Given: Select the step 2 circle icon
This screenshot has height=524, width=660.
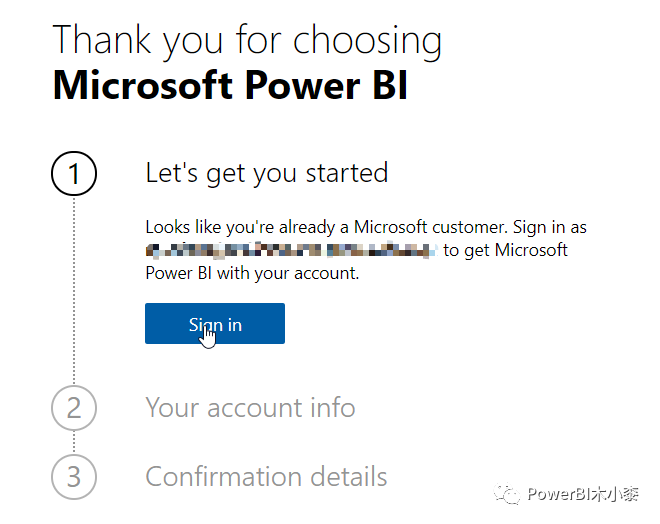Looking at the screenshot, I should 74,407.
